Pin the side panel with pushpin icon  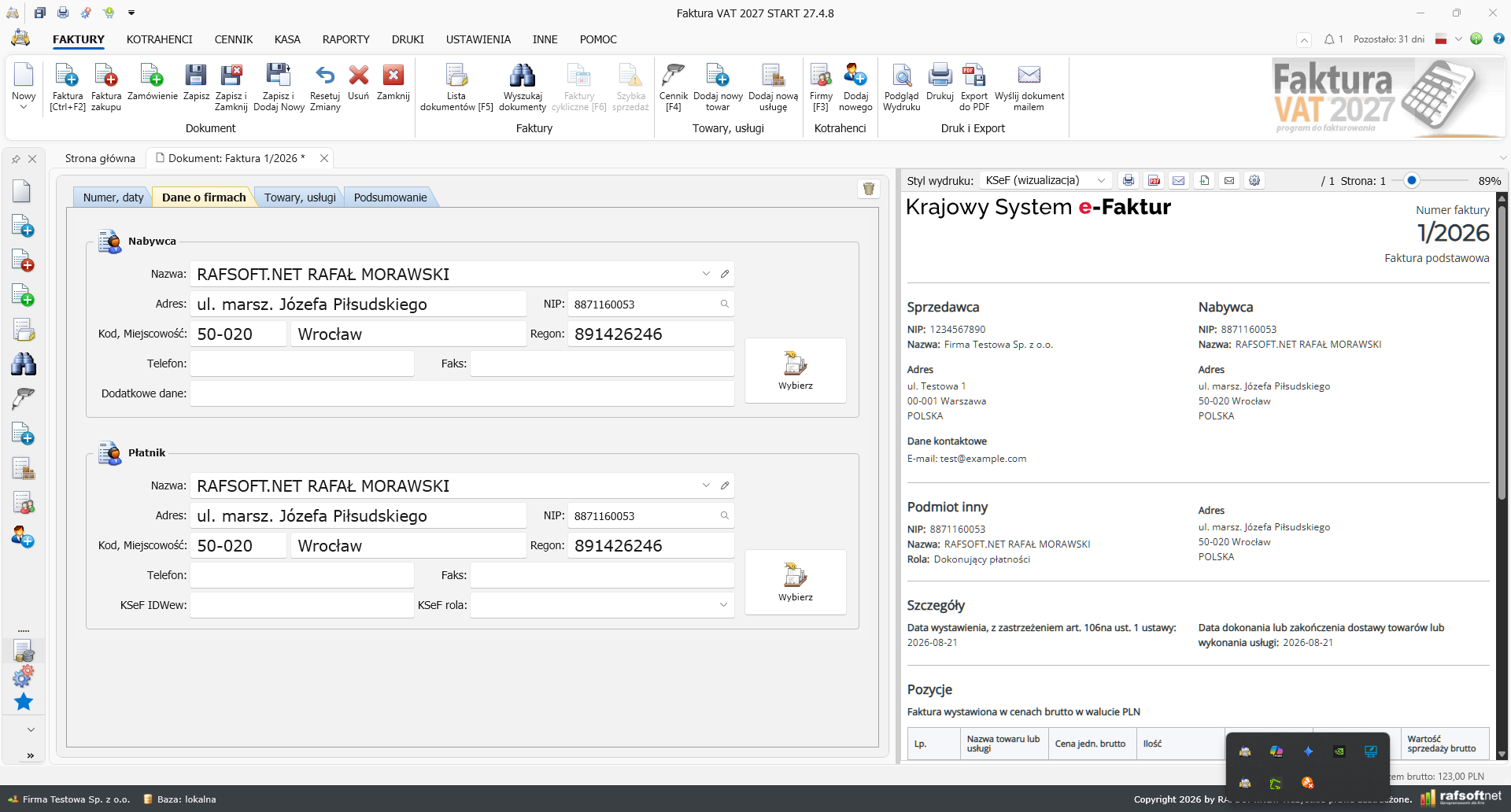pyautogui.click(x=16, y=159)
